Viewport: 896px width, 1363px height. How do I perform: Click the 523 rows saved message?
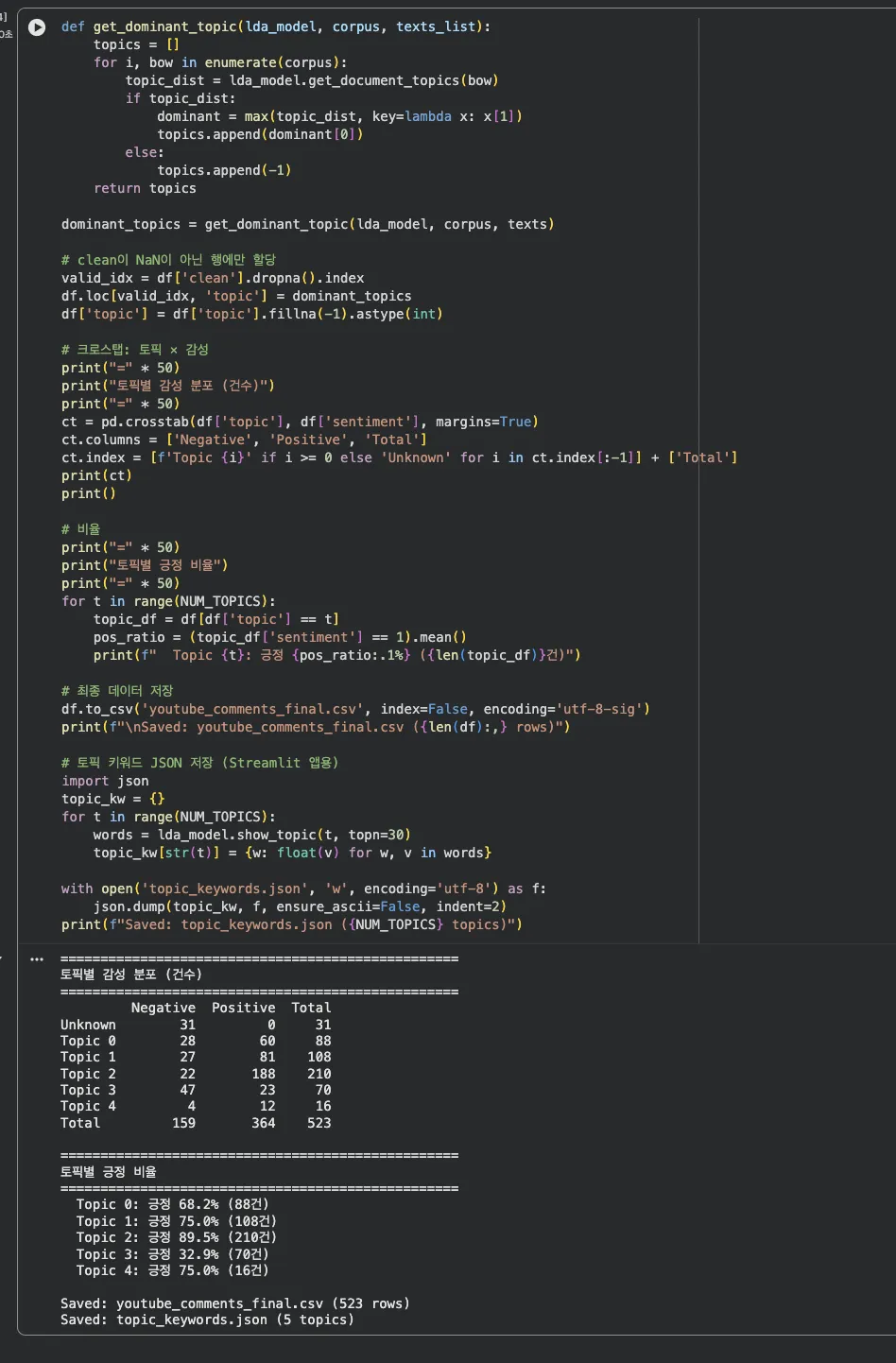tap(234, 1303)
